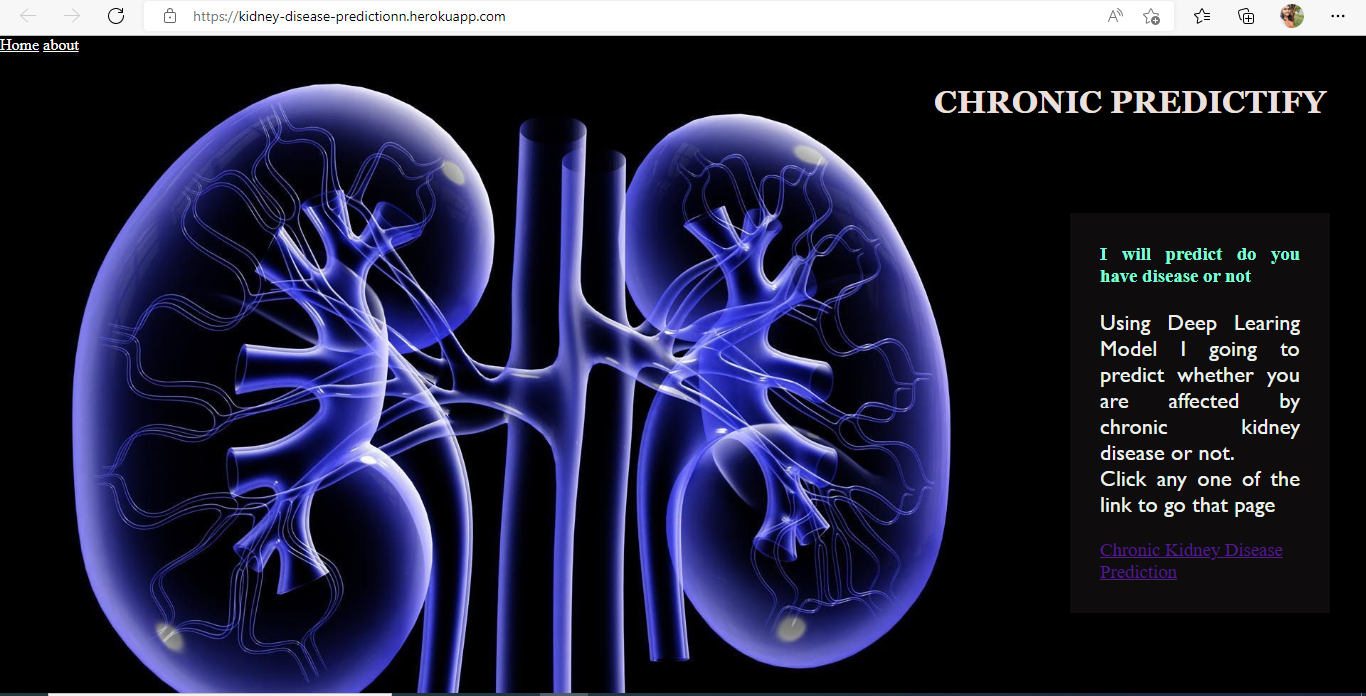Click the underlined Home hyperlink
Viewport: 1366px width, 696px height.
tap(19, 45)
